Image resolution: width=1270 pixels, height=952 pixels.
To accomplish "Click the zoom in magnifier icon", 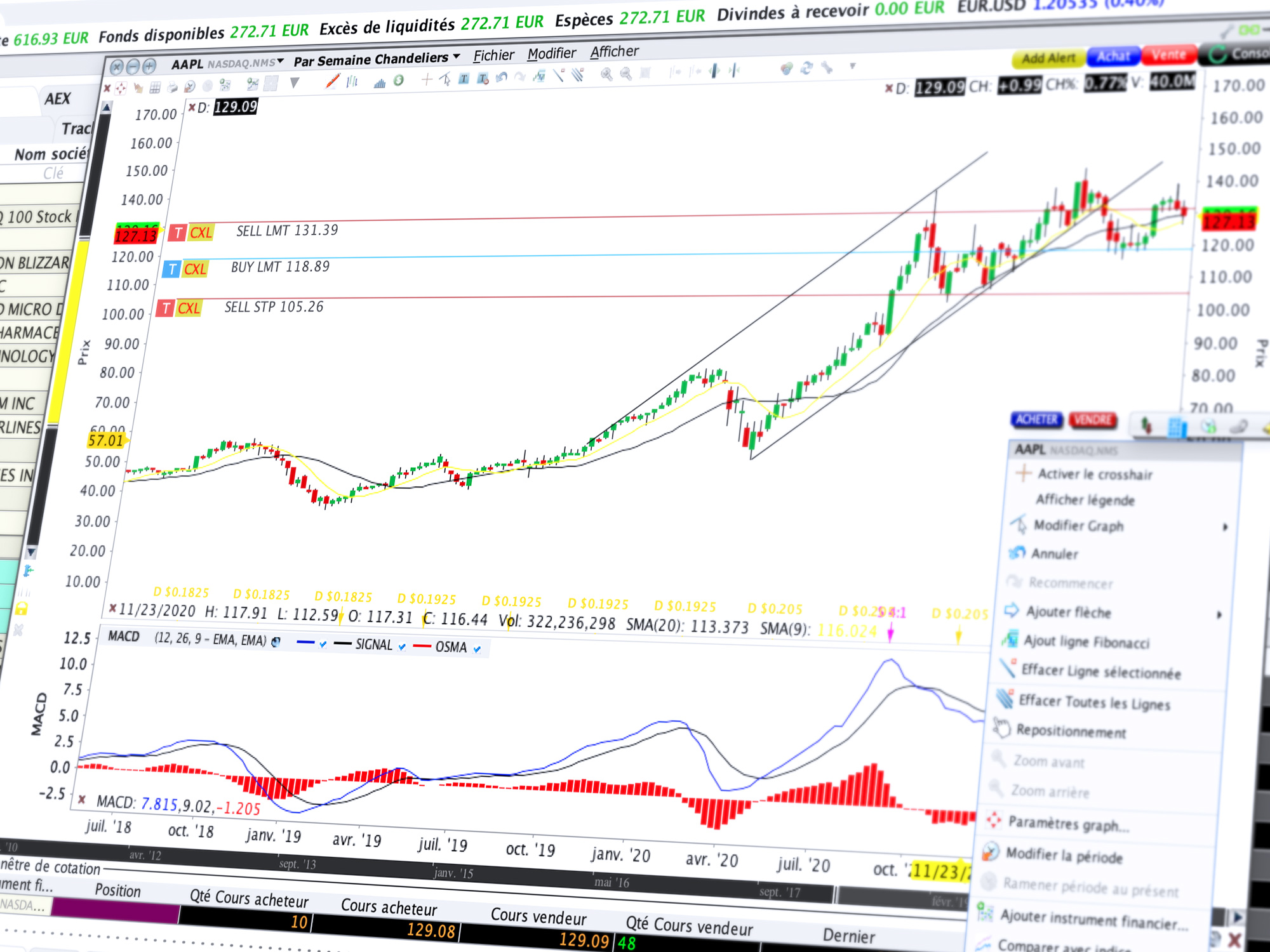I will (x=607, y=74).
